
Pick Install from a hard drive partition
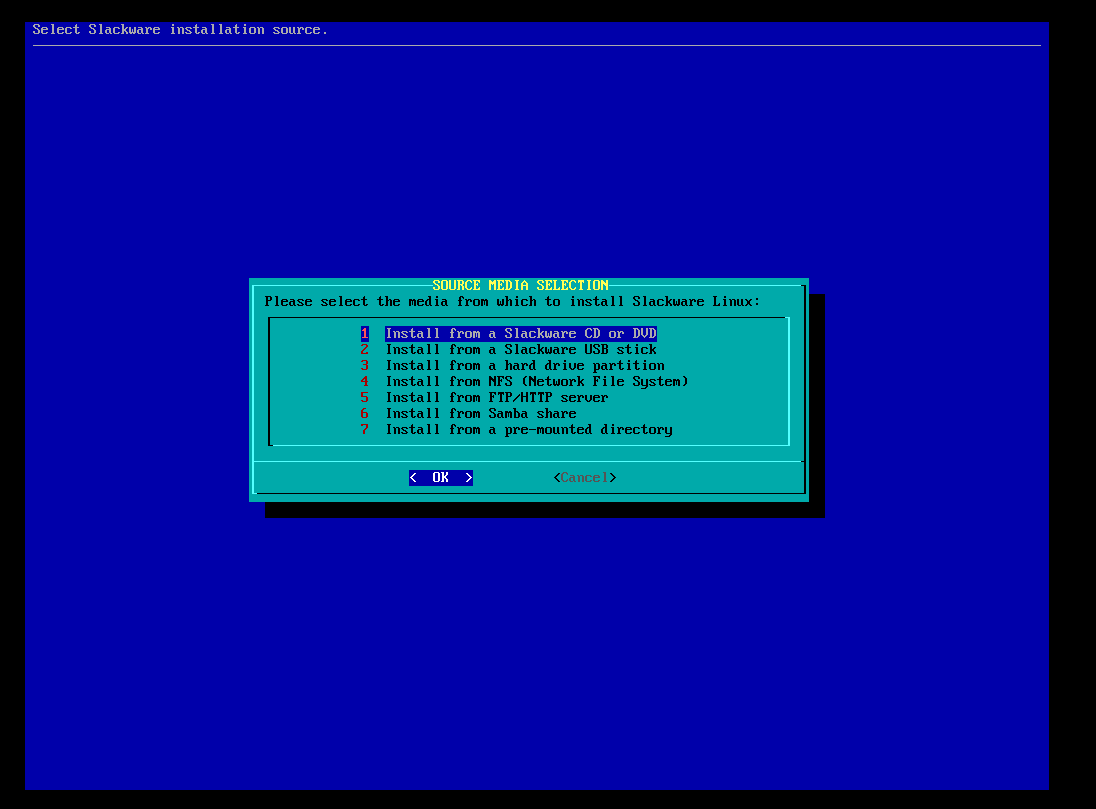(x=524, y=366)
